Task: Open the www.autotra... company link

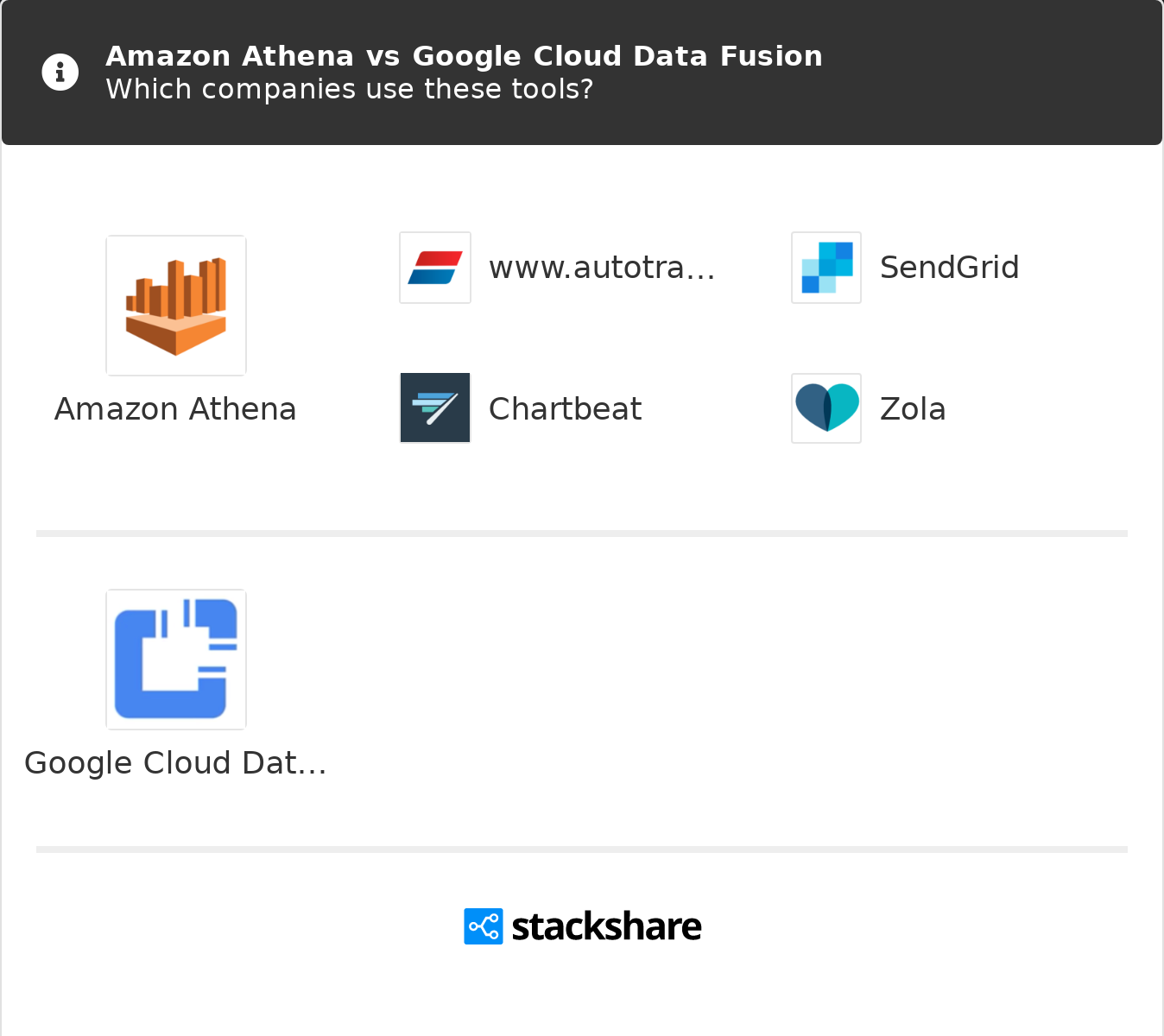Action: (x=602, y=268)
